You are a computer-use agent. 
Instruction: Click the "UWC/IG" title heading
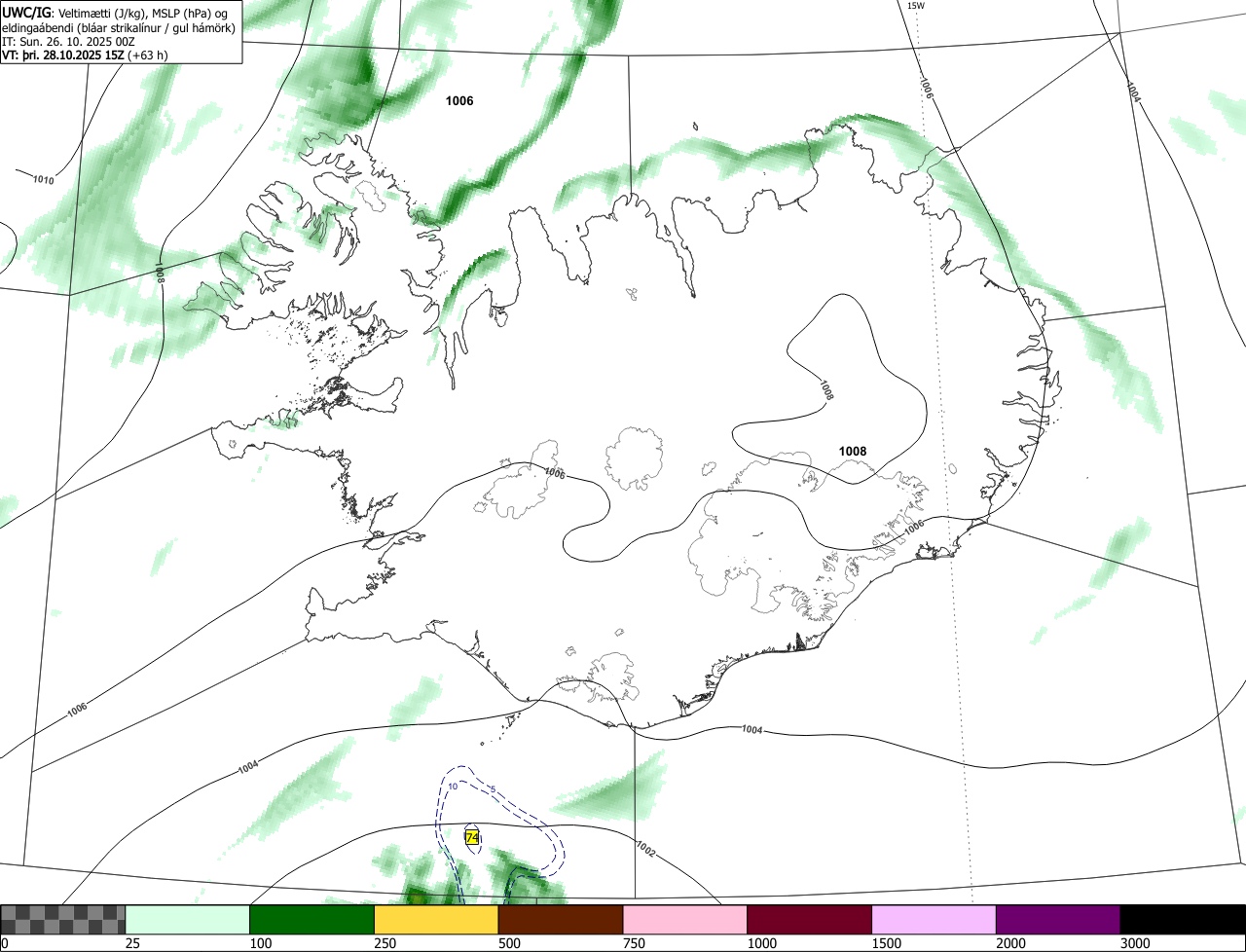(26, 13)
